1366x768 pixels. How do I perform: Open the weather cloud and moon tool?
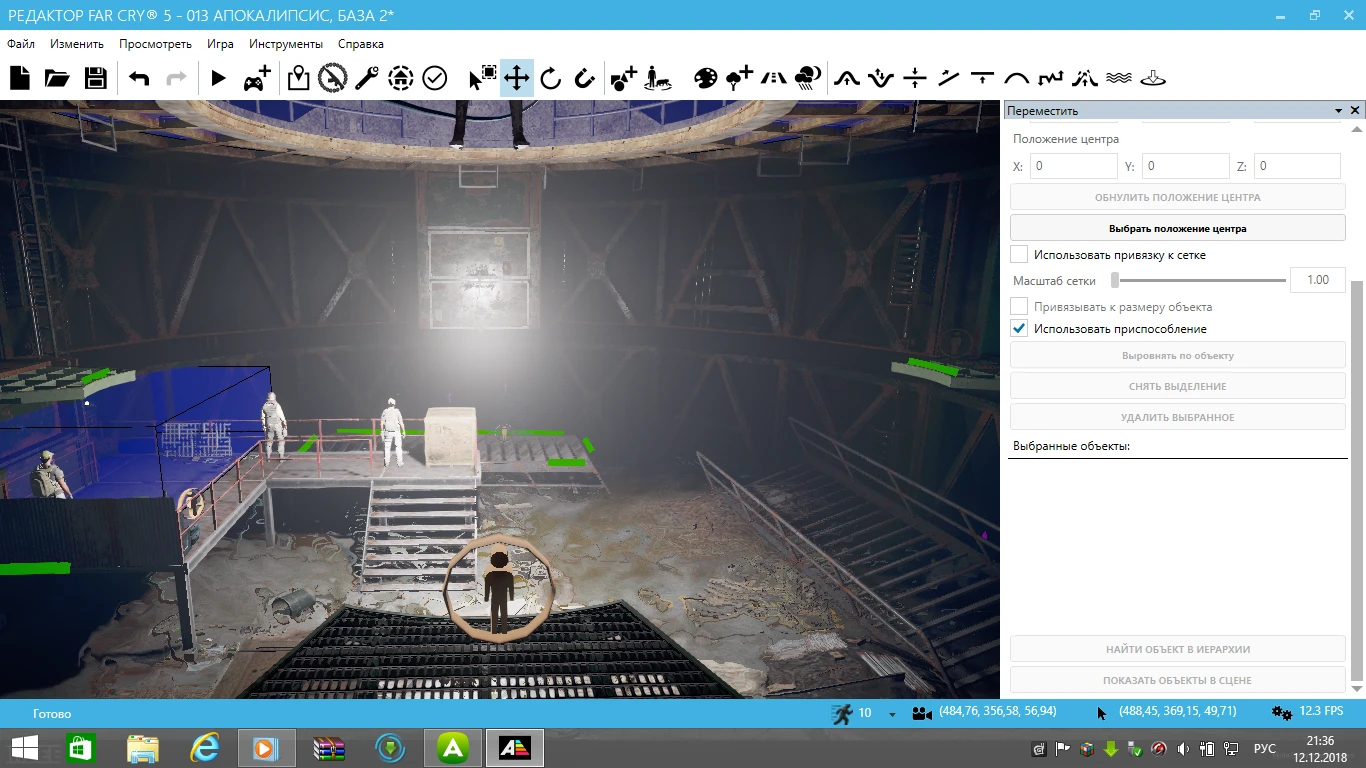pyautogui.click(x=808, y=78)
